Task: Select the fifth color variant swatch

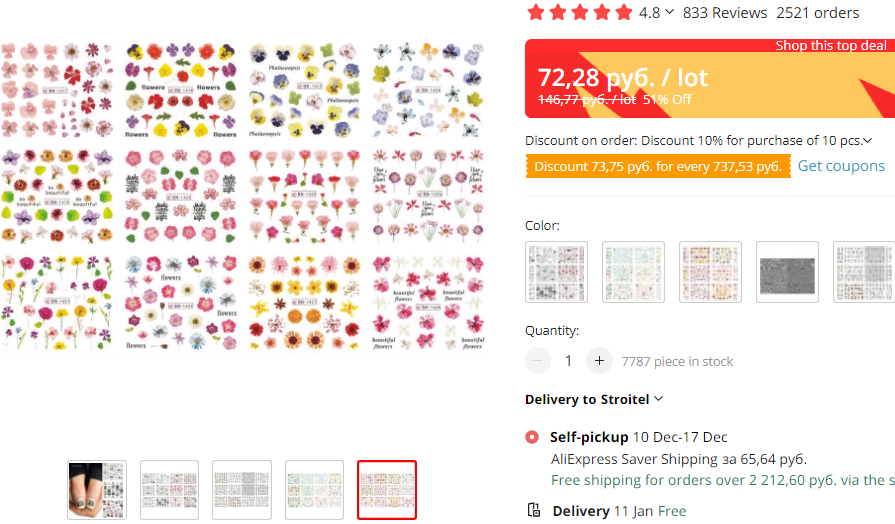Action: pos(864,272)
